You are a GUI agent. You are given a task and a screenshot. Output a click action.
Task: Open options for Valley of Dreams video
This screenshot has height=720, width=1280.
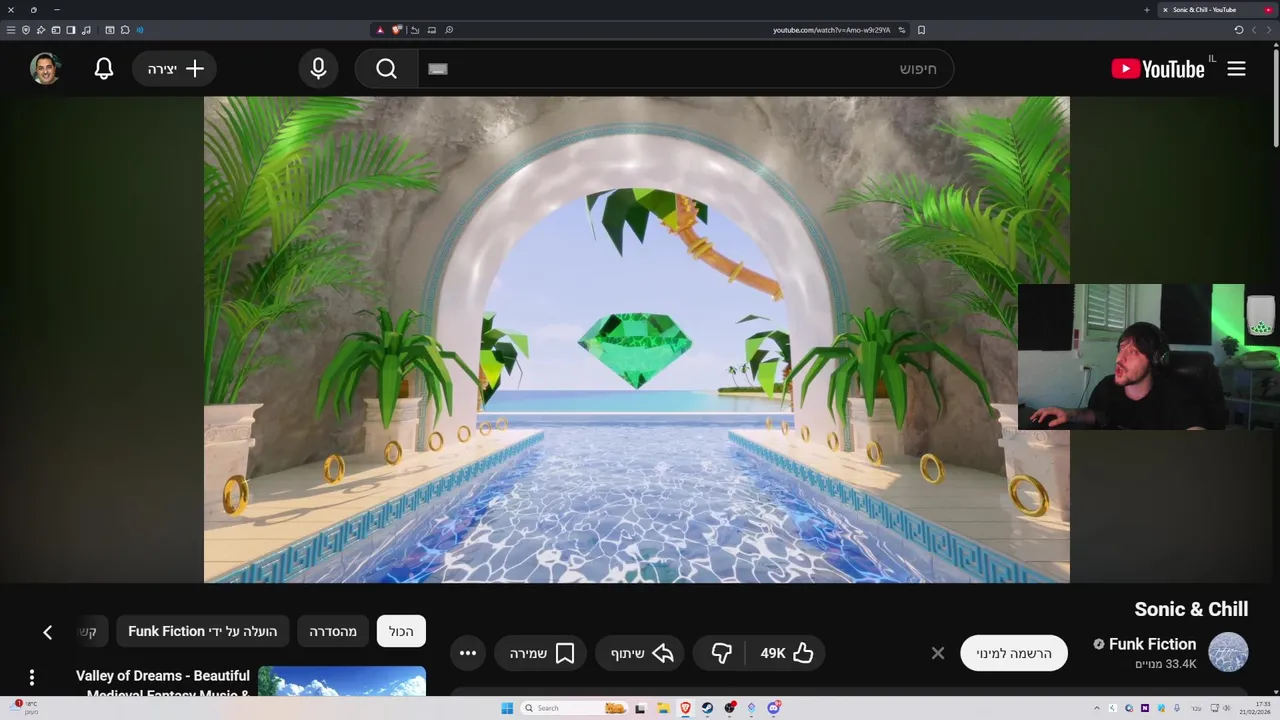click(31, 678)
